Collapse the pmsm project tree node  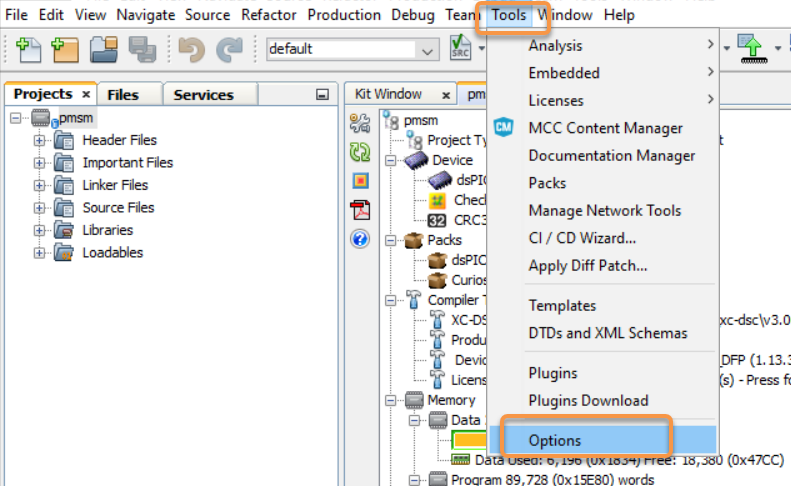(16, 118)
